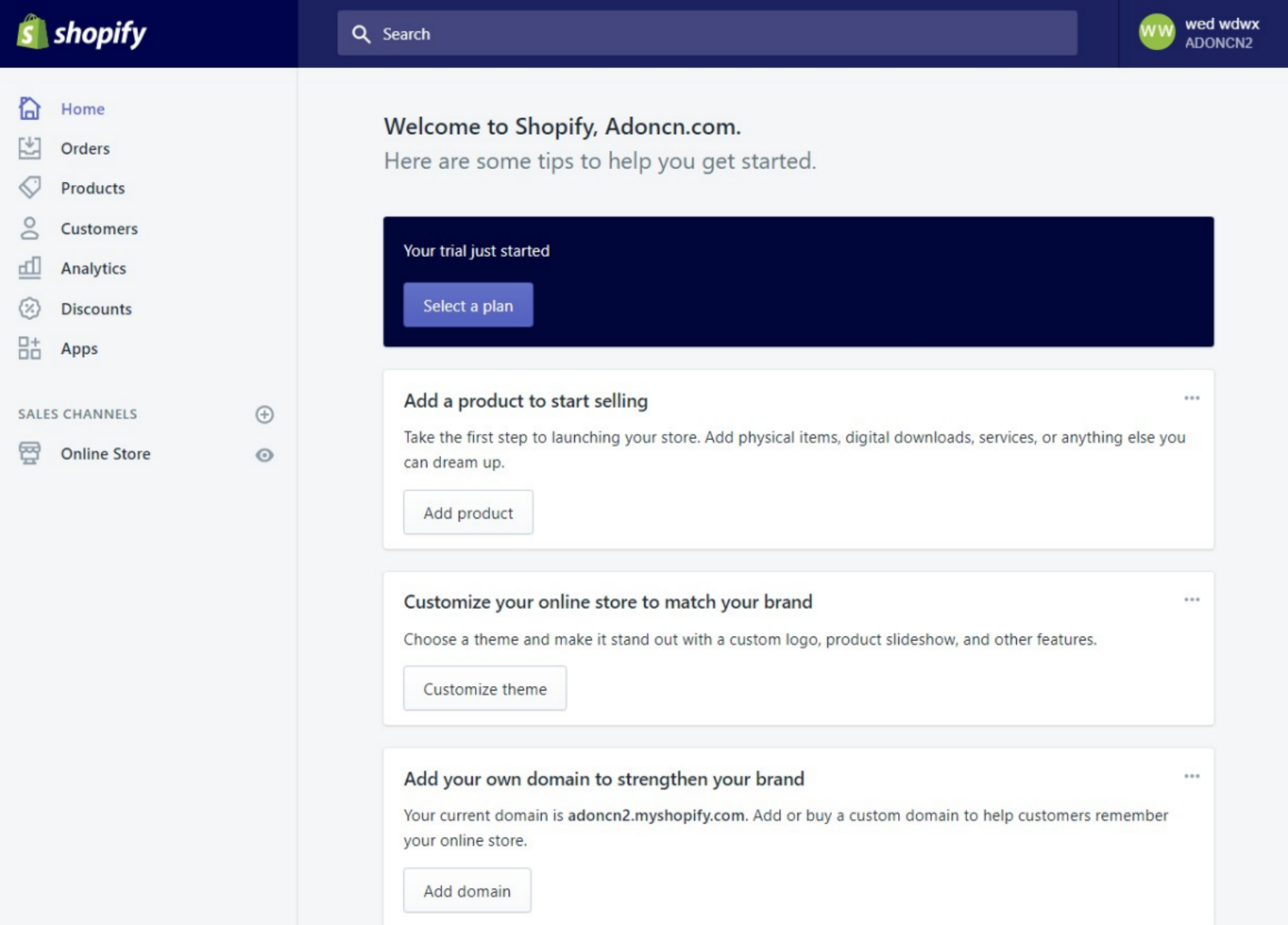1288x925 pixels.
Task: Focus the Search input field
Action: pos(707,33)
